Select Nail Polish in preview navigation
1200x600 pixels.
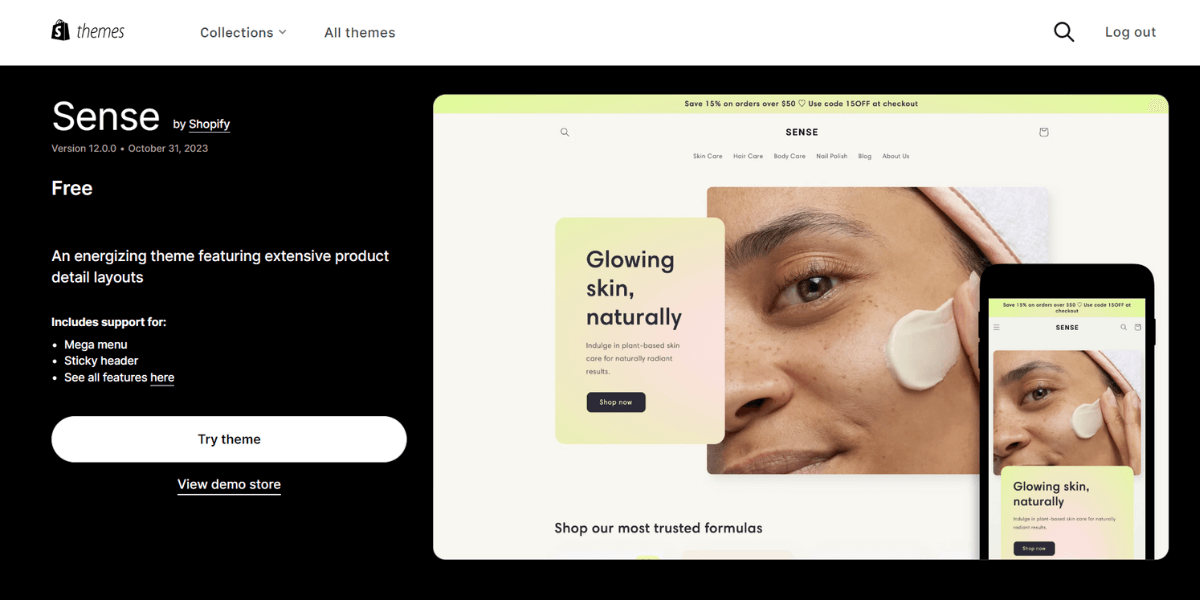(832, 156)
